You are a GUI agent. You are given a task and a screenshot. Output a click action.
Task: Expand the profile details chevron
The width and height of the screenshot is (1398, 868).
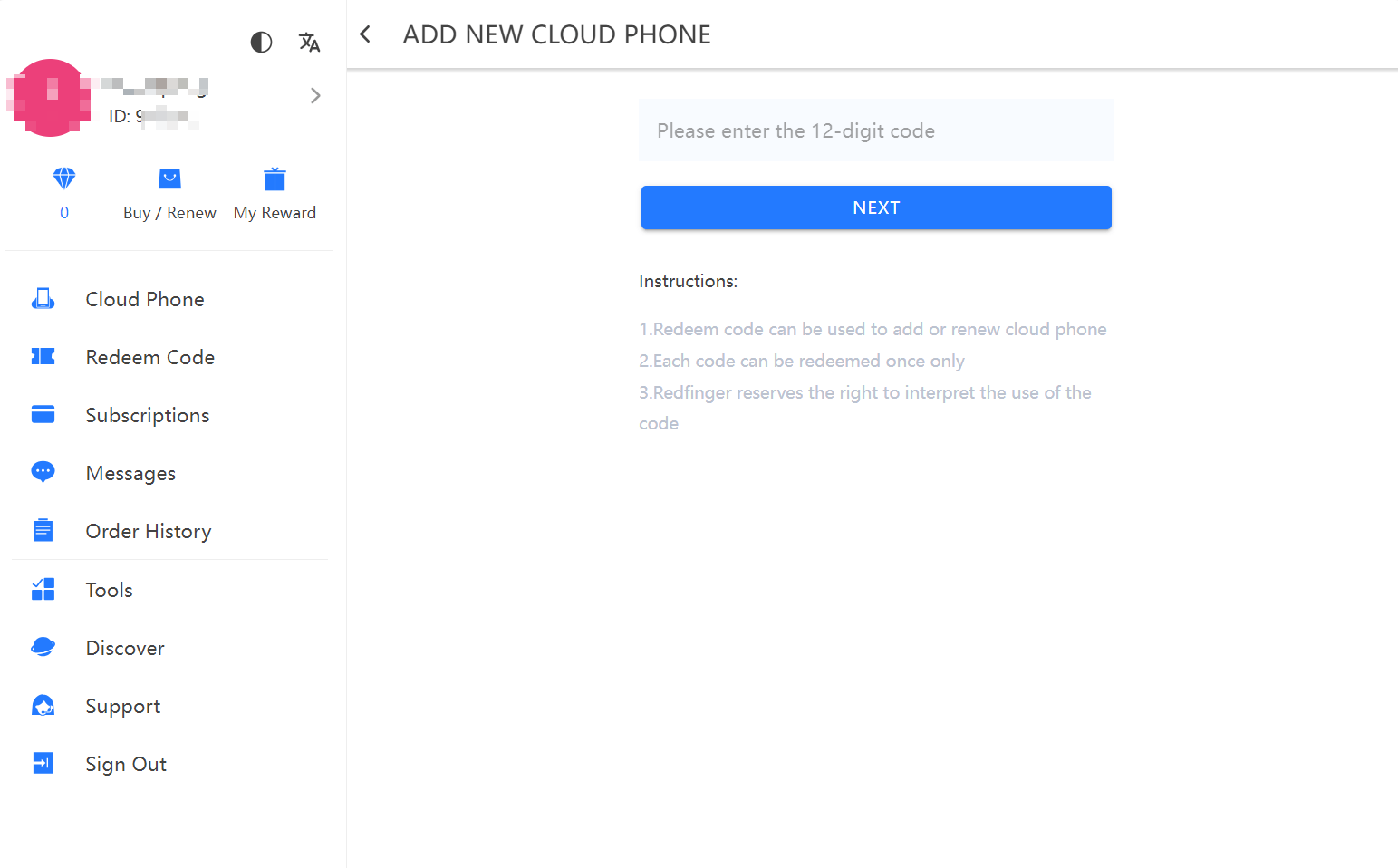tap(315, 94)
